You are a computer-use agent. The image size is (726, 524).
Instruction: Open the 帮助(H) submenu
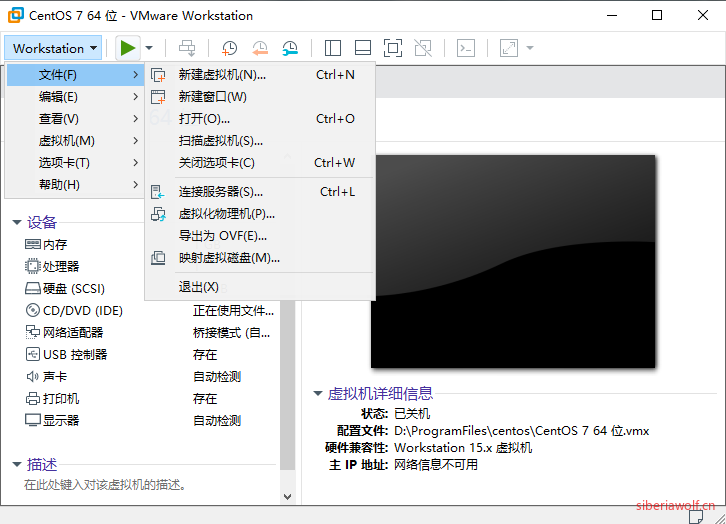(x=75, y=185)
